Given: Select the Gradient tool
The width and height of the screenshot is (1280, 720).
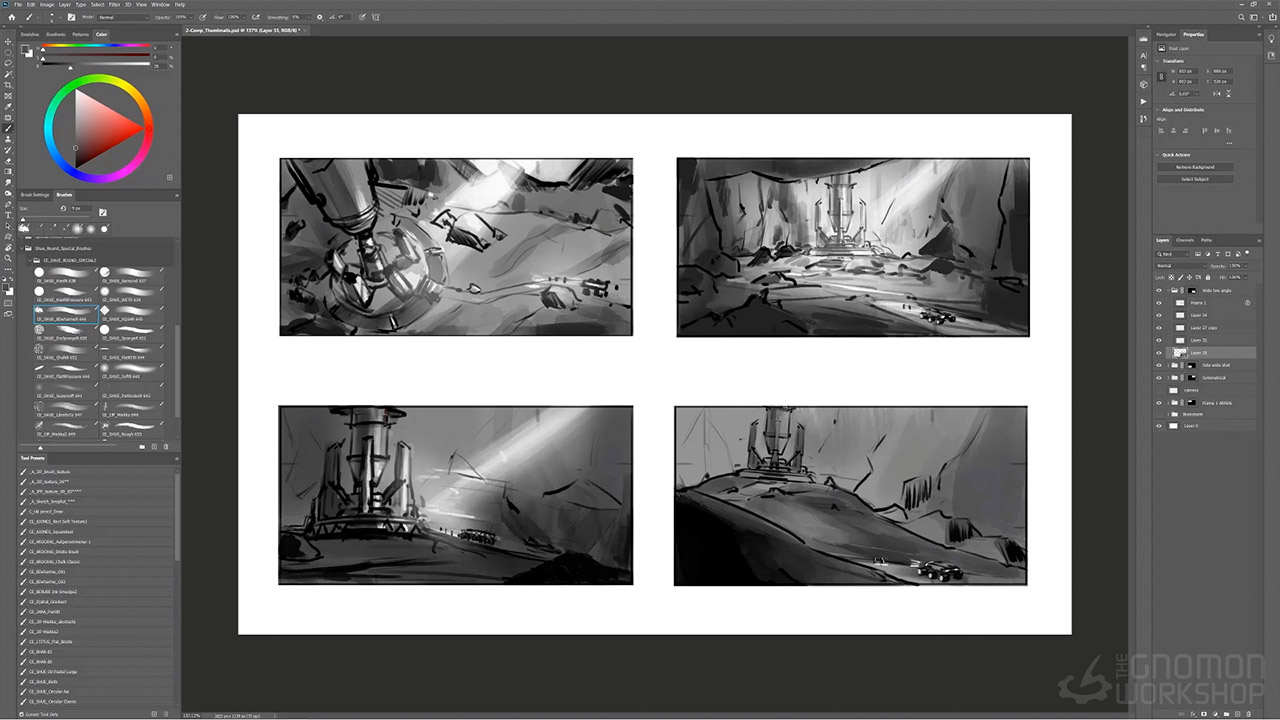Looking at the screenshot, I should coord(9,172).
